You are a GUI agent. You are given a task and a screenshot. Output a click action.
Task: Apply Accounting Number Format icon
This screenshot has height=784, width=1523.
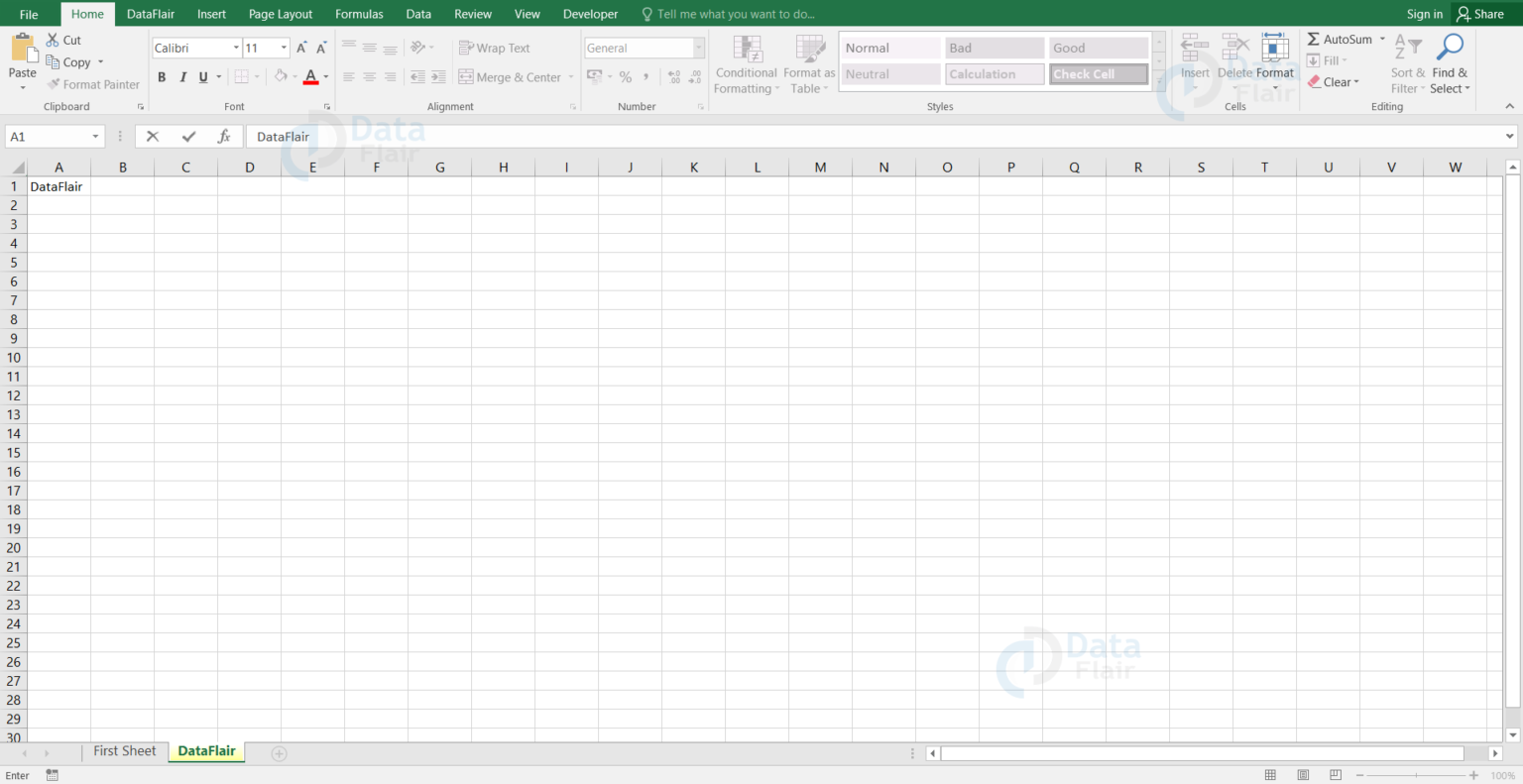click(x=594, y=76)
